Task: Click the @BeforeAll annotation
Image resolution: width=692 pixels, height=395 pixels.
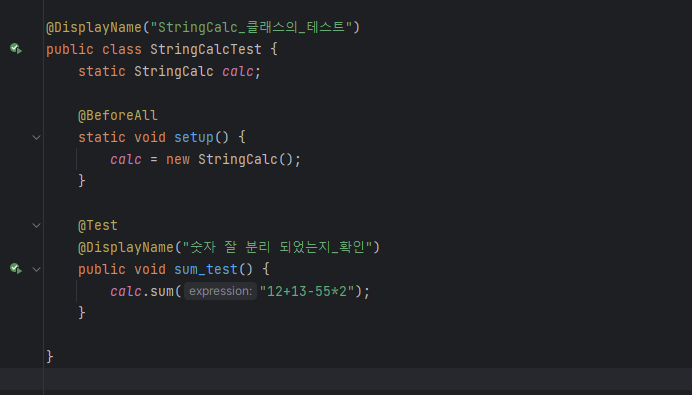Action: pos(118,116)
